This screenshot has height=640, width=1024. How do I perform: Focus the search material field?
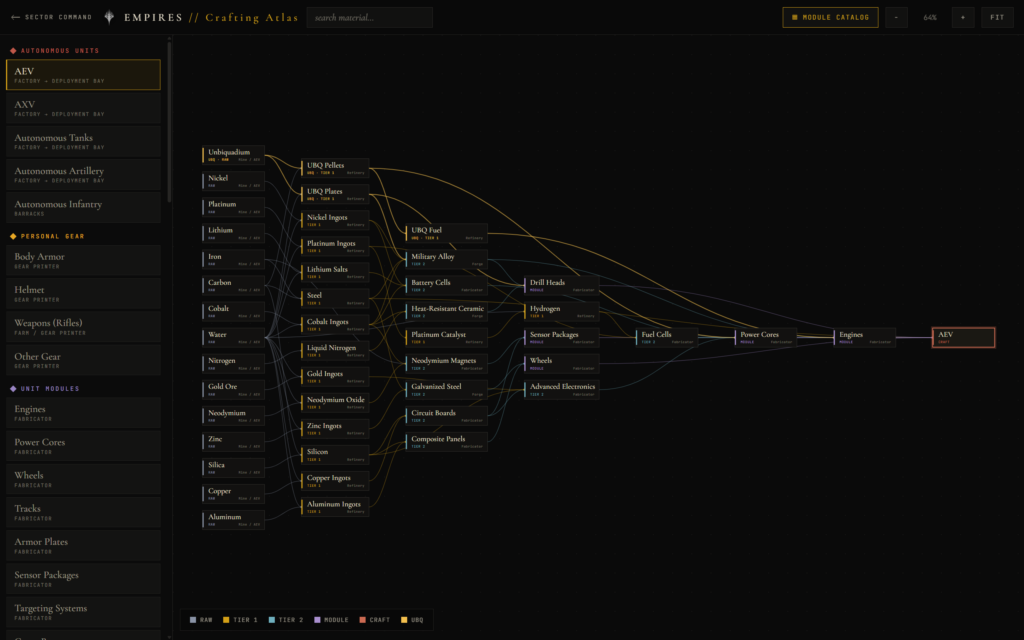click(370, 18)
